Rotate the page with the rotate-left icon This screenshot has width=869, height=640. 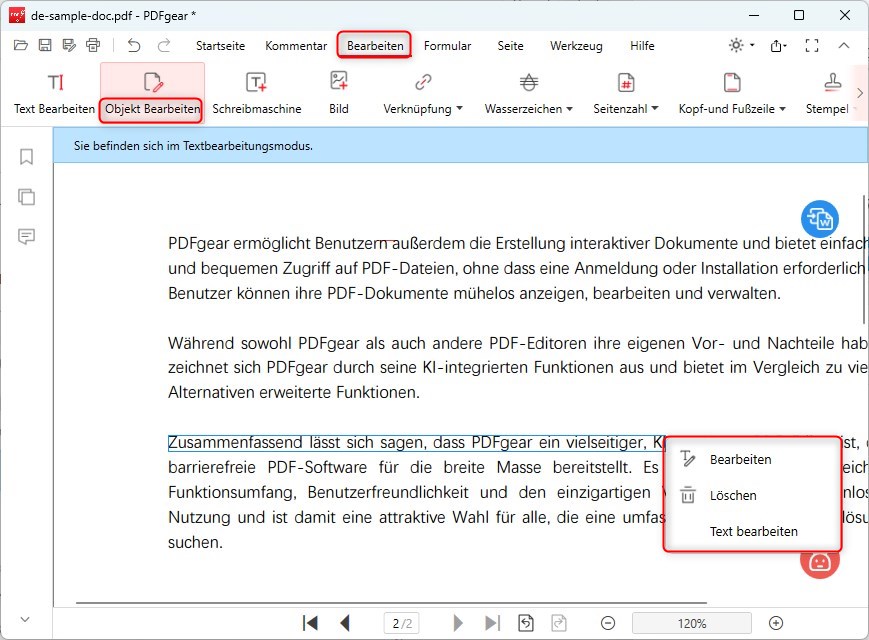[526, 623]
